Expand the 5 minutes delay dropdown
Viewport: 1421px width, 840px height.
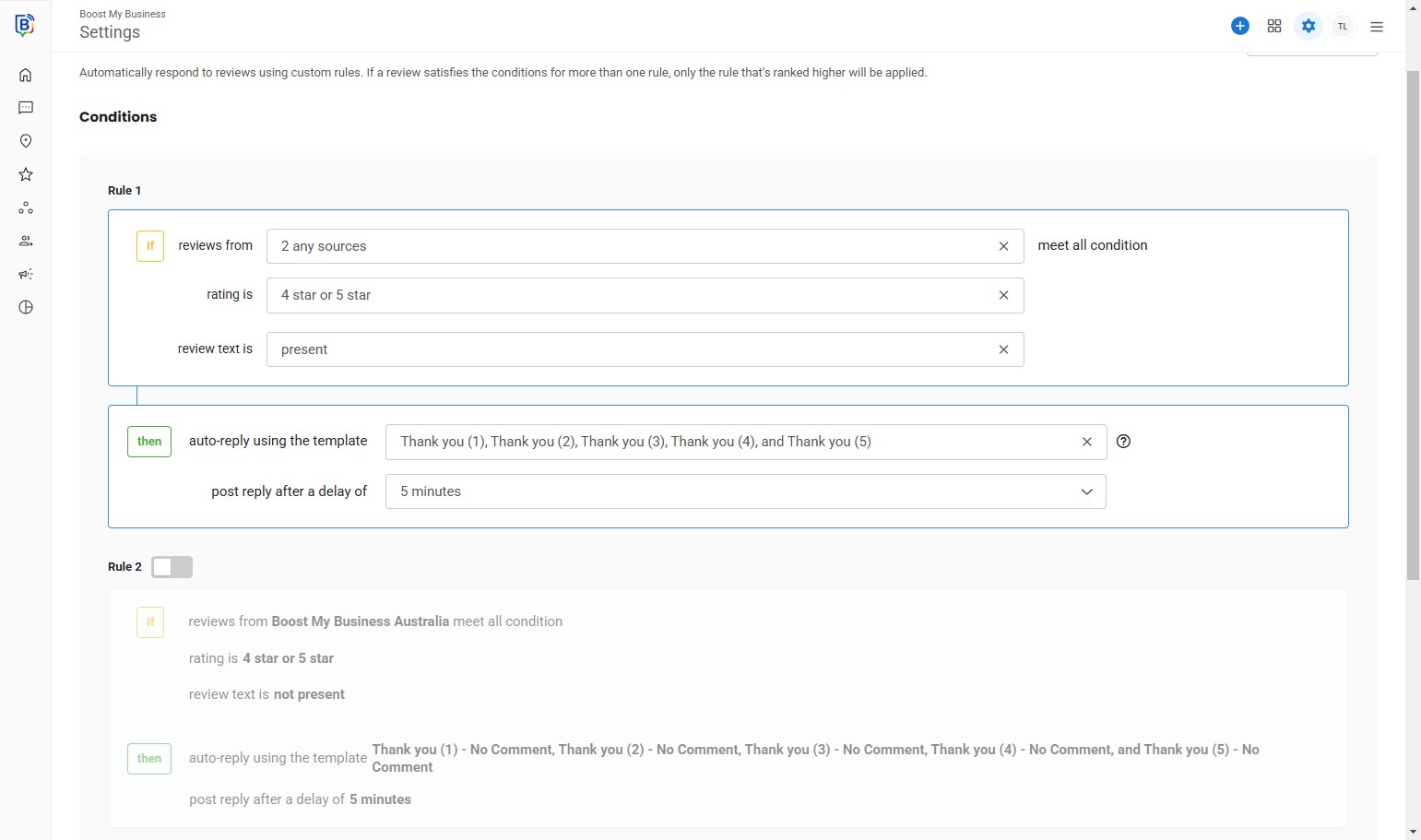click(745, 491)
